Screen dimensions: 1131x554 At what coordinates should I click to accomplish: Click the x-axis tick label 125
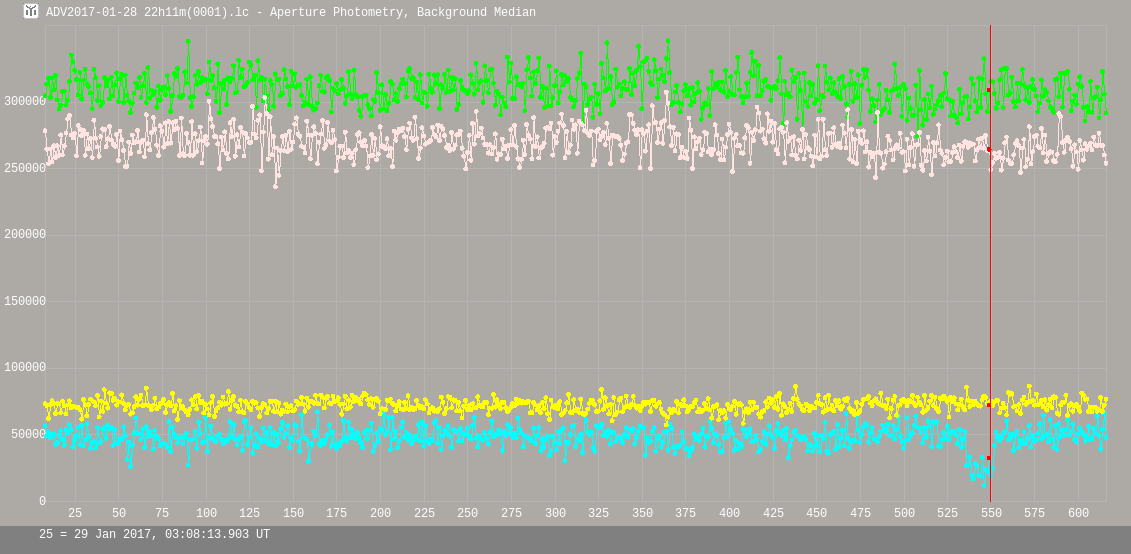point(249,514)
